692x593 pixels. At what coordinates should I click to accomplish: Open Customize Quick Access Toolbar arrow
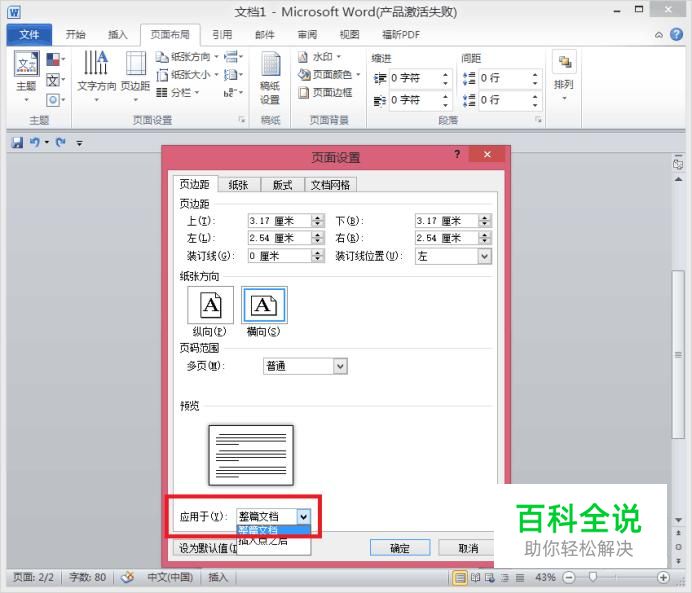[x=79, y=143]
